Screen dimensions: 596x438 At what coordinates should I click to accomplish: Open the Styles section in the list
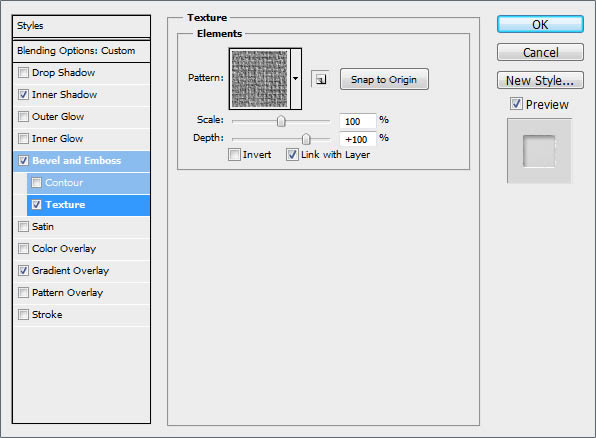81,26
